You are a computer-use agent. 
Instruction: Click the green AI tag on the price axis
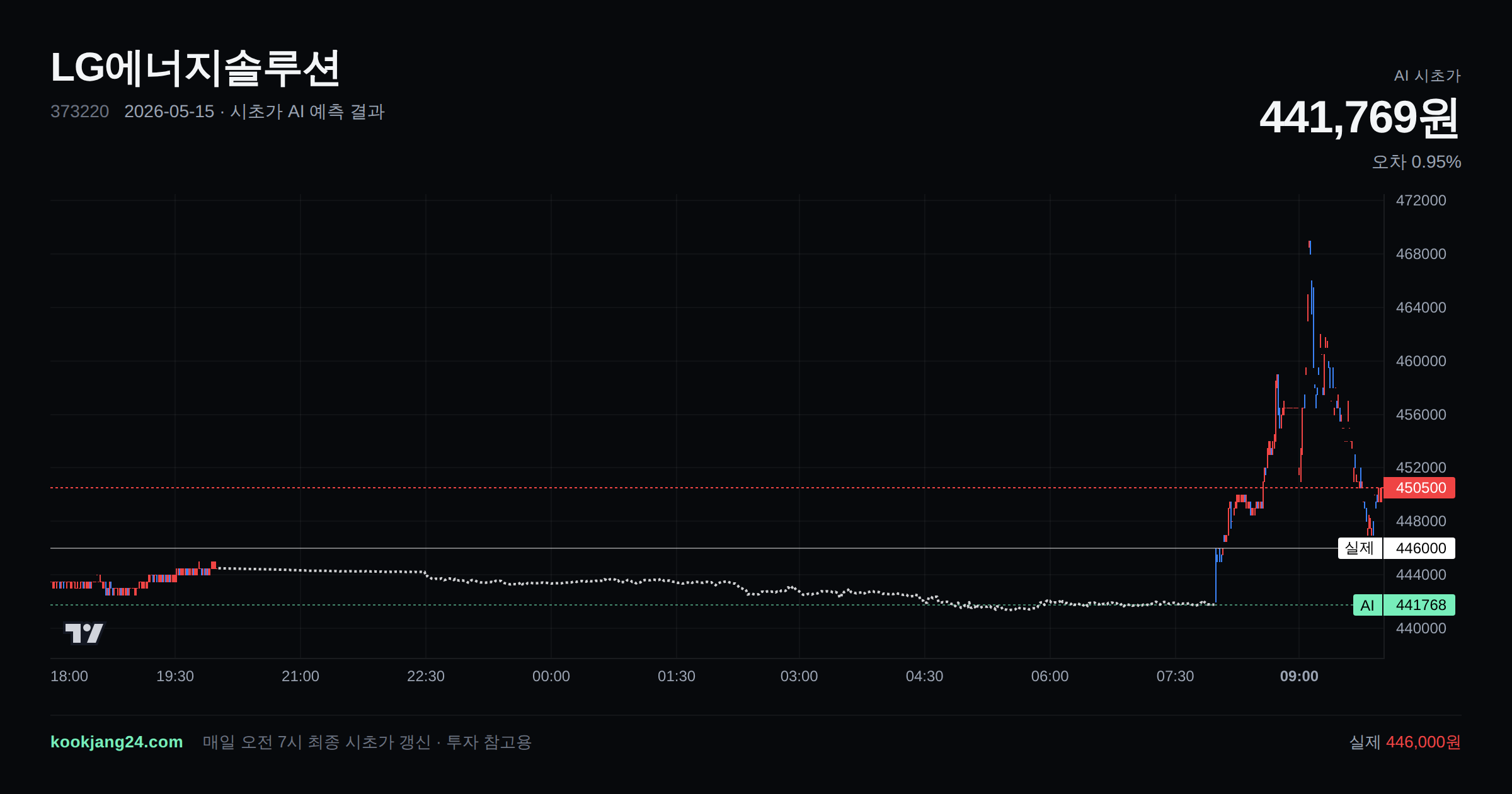point(1367,605)
